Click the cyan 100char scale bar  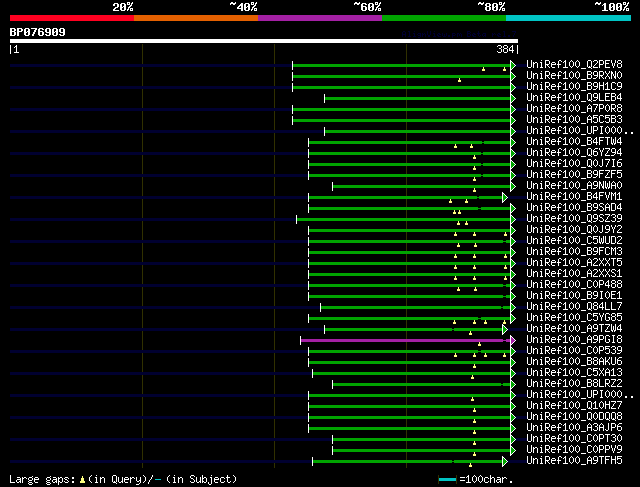pos(447,480)
